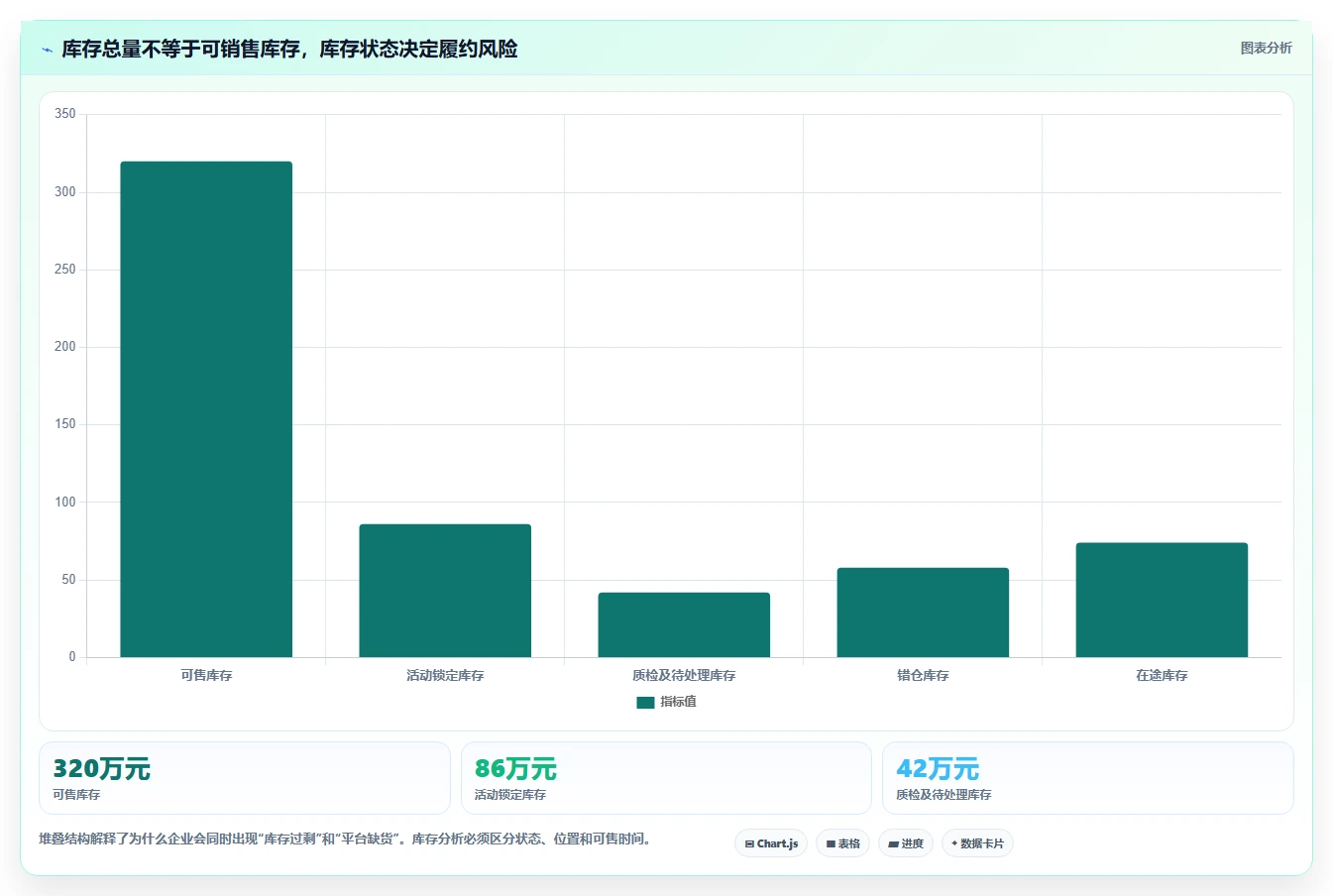
Task: Click the 表格 tag chip
Action: click(x=842, y=843)
